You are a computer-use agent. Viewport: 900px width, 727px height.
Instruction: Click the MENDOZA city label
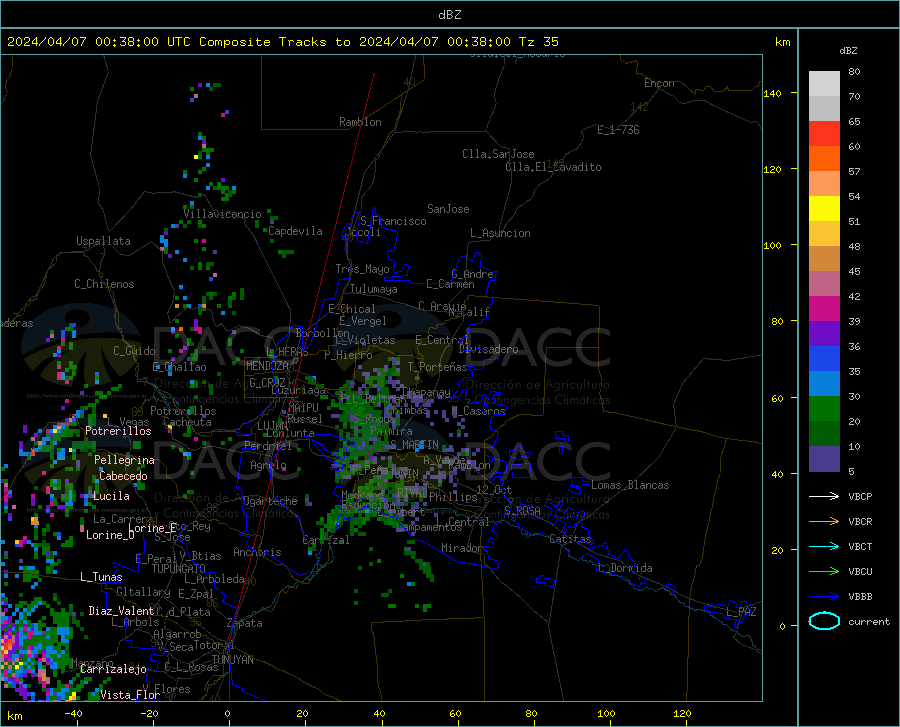pos(267,366)
